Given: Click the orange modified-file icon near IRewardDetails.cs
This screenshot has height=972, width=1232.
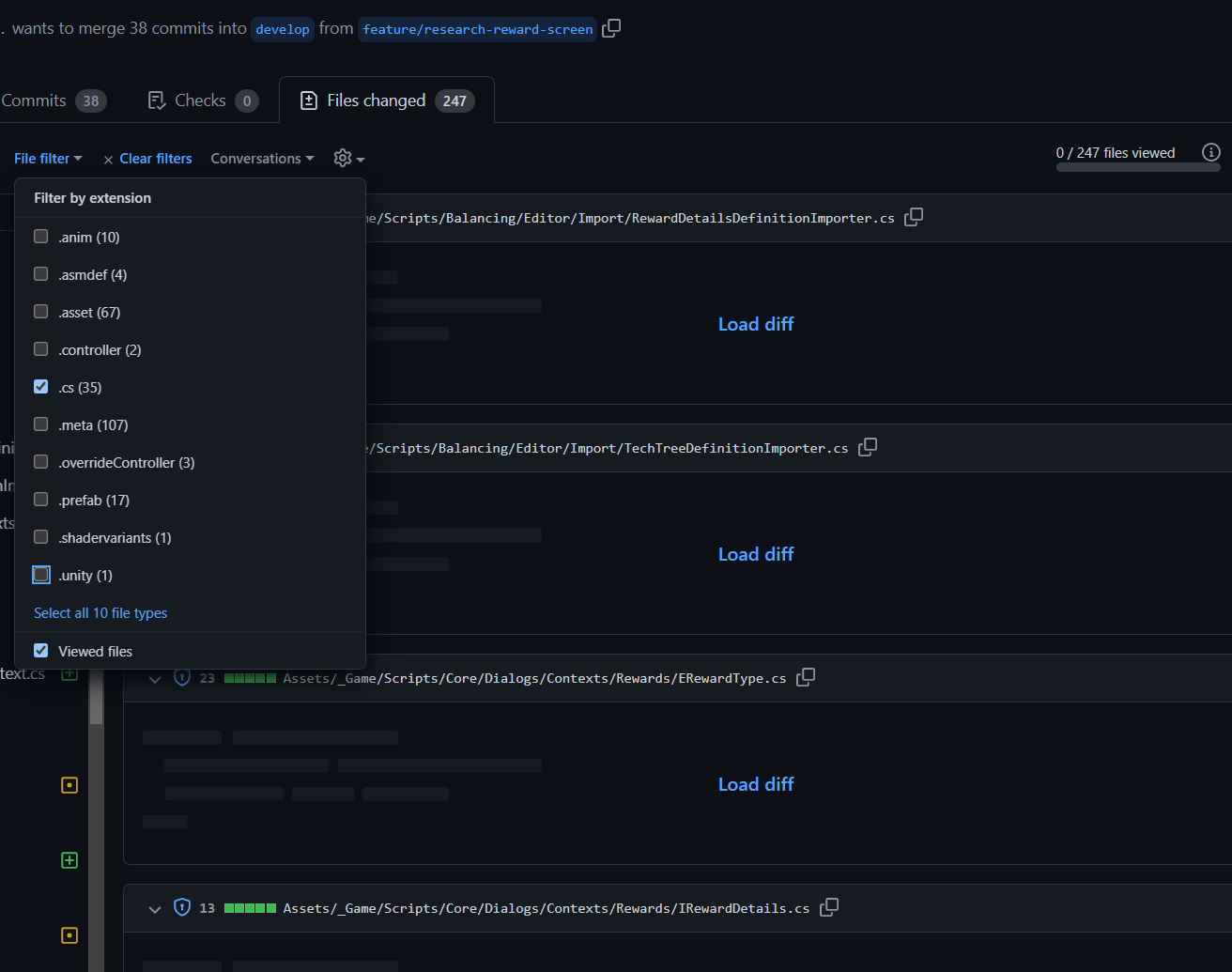Looking at the screenshot, I should 69,935.
